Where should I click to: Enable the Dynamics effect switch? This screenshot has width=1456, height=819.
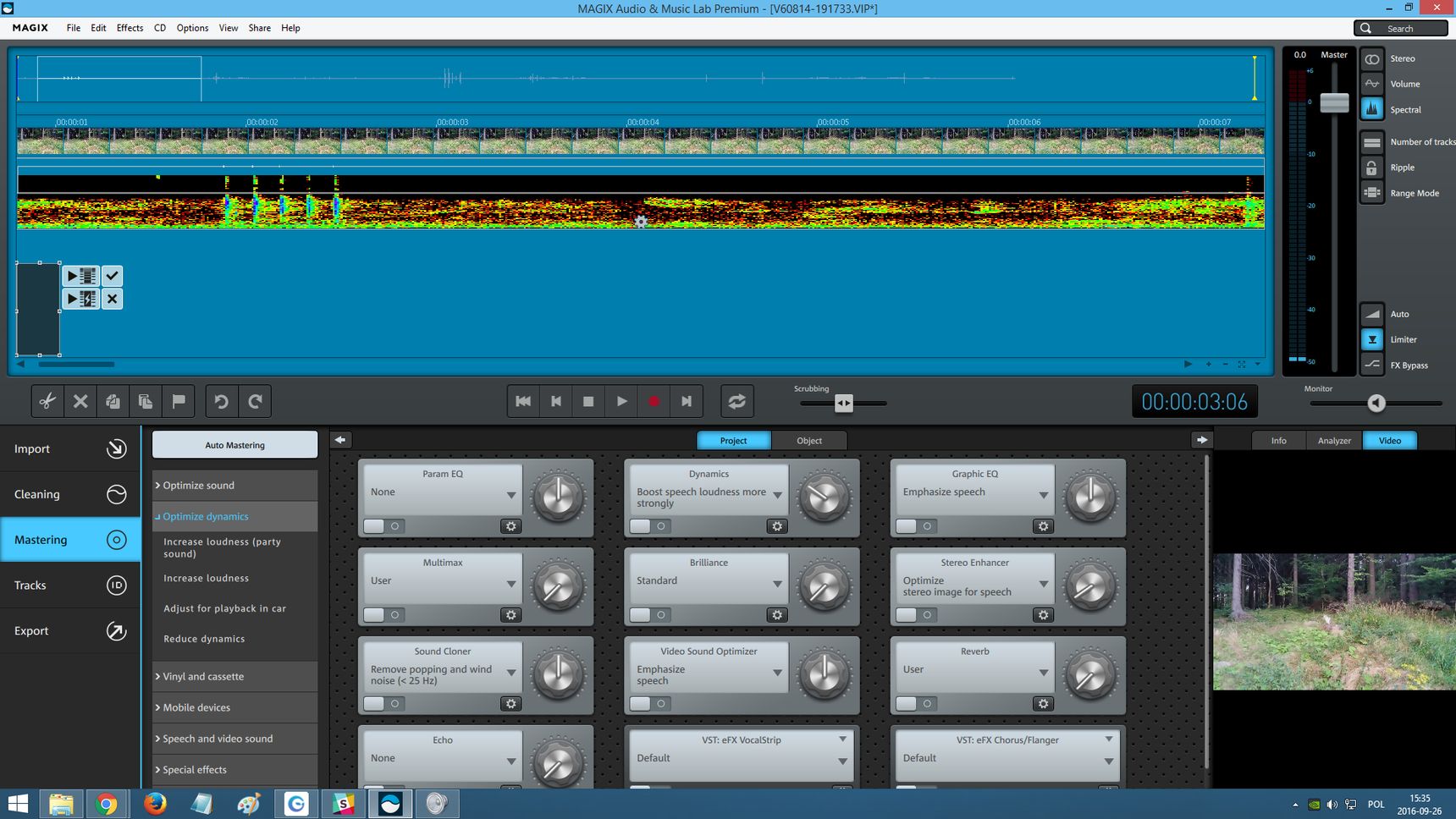pyautogui.click(x=649, y=526)
